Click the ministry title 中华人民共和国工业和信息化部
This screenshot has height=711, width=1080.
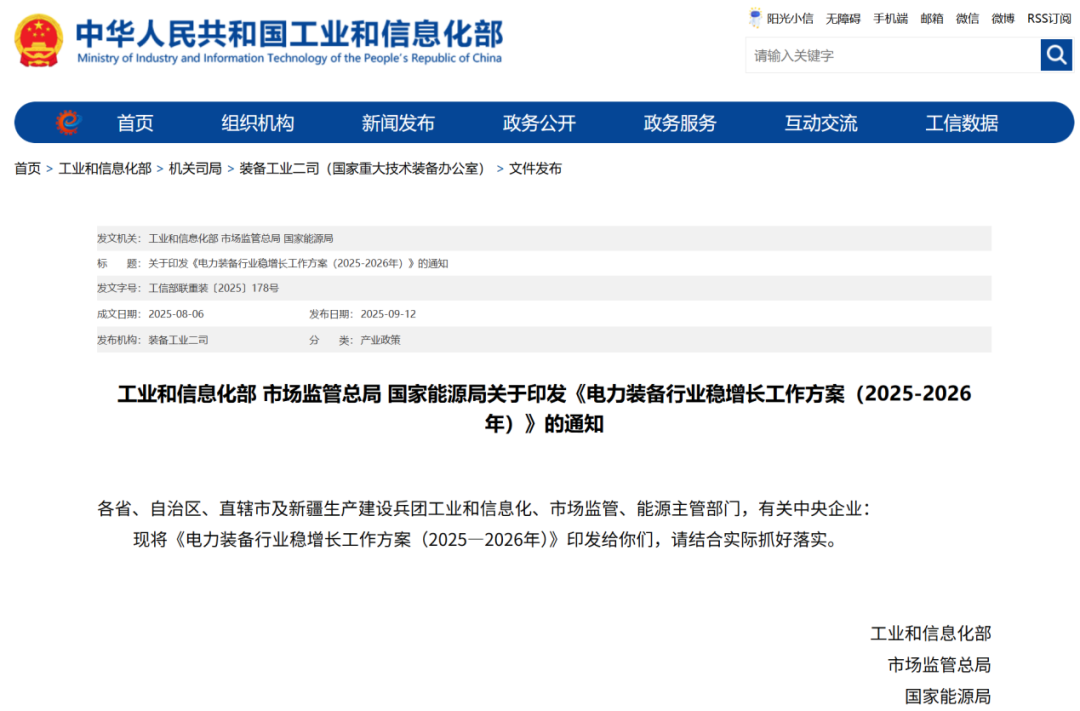point(289,33)
